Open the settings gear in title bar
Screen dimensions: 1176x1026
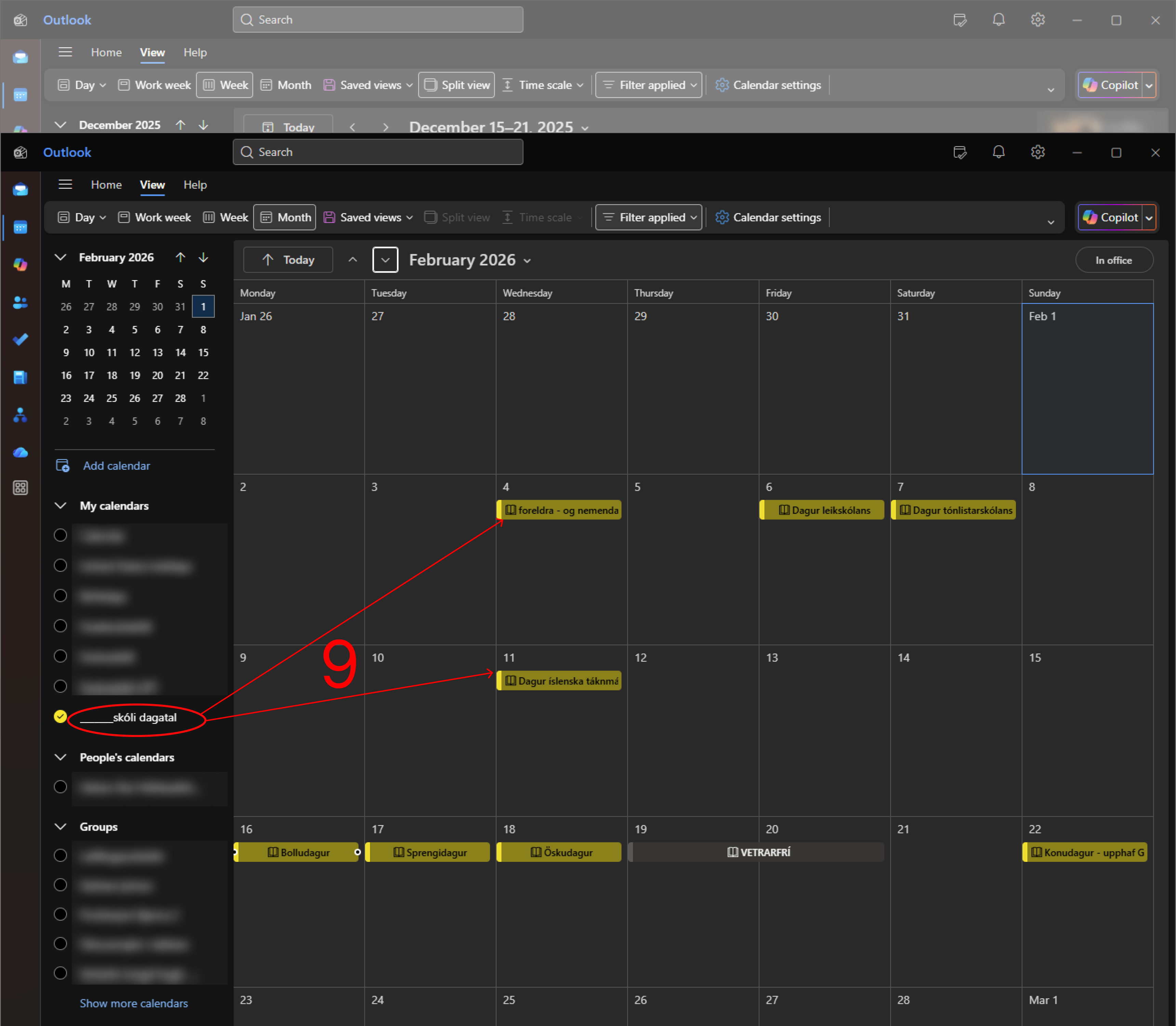[1038, 152]
